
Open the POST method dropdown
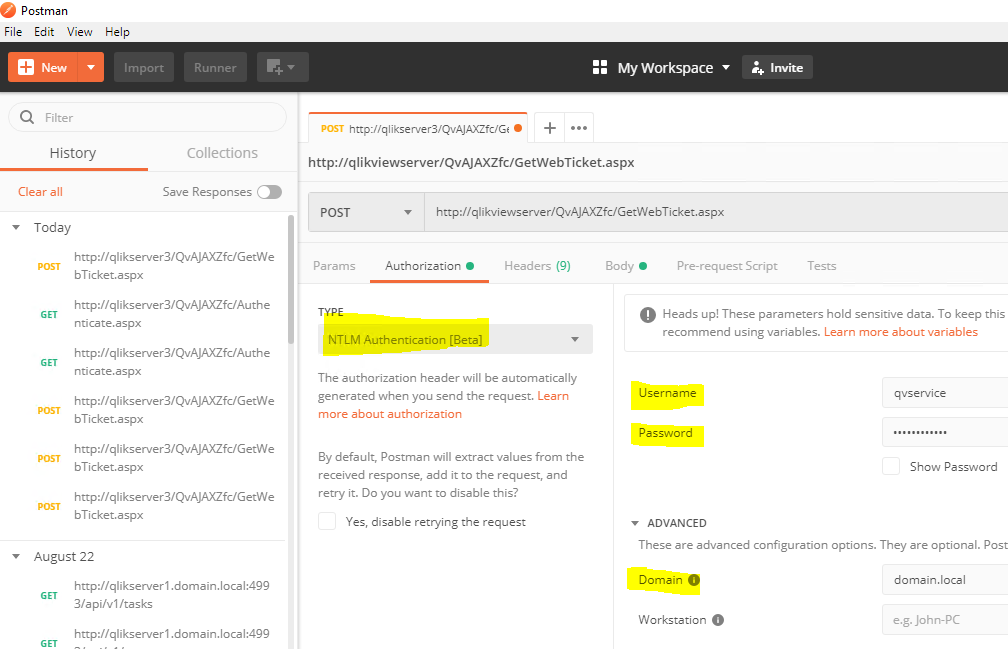click(365, 212)
